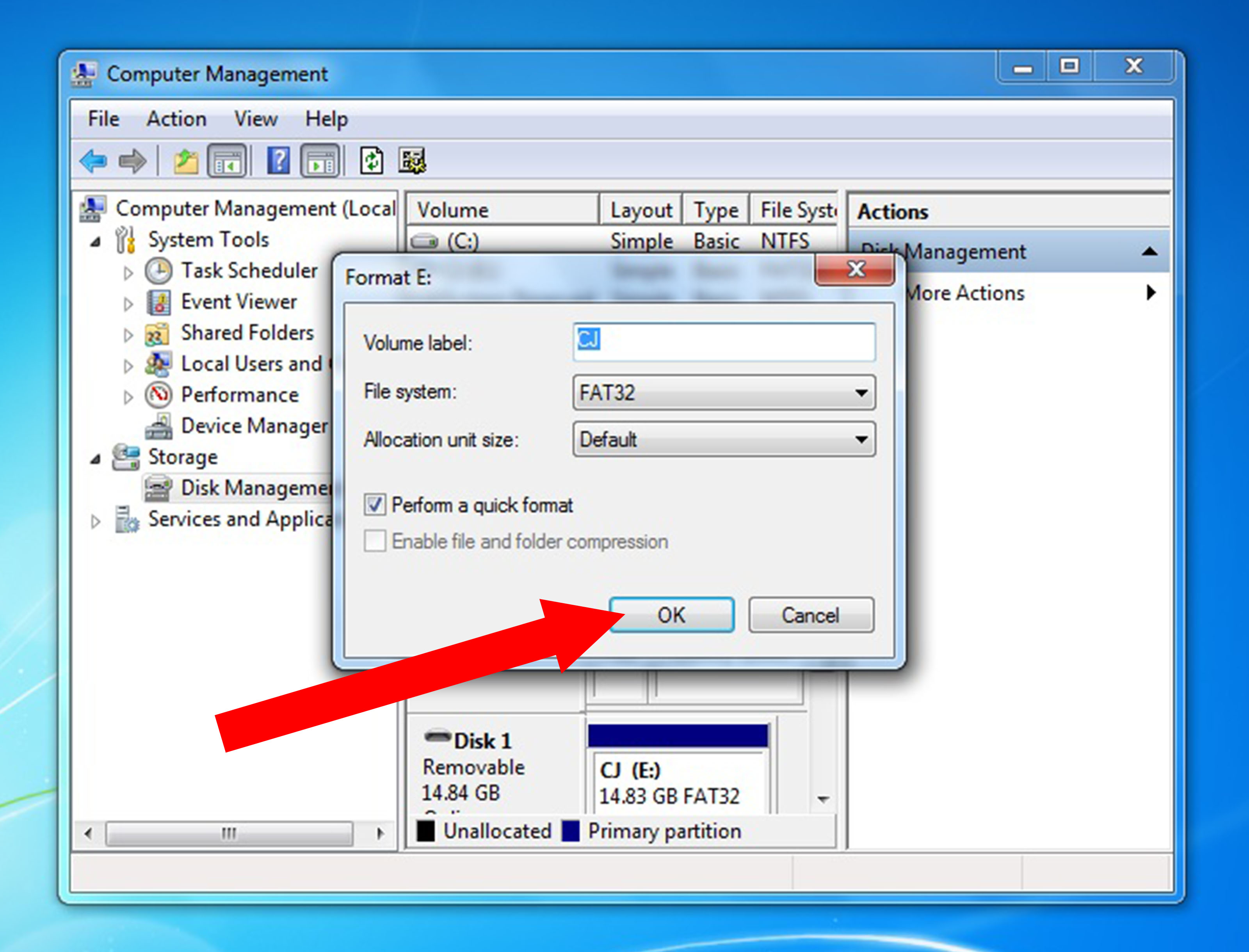The height and width of the screenshot is (952, 1249).
Task: Expand the Task Scheduler tree node
Action: pyautogui.click(x=128, y=273)
